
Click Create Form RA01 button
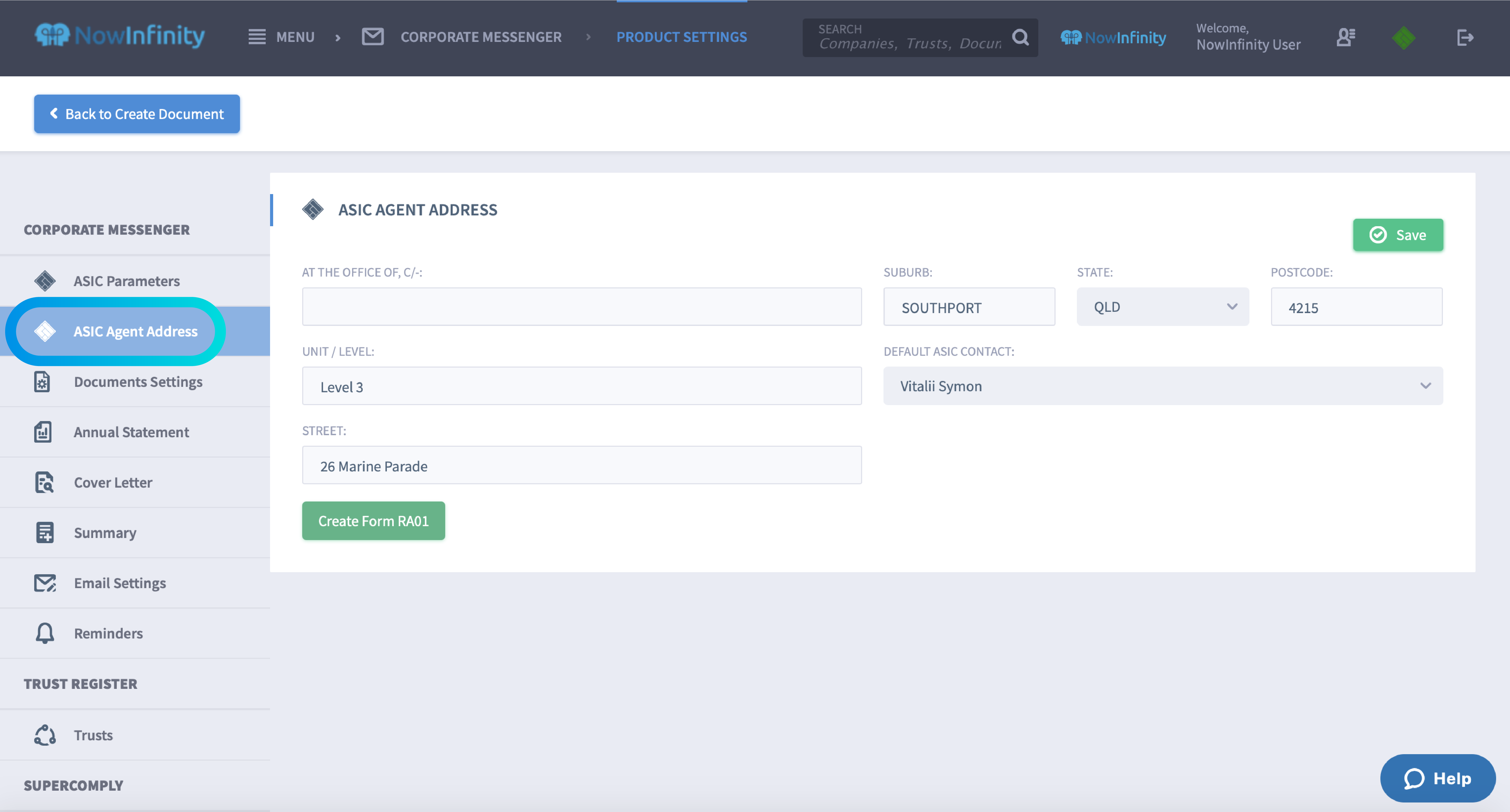(373, 521)
